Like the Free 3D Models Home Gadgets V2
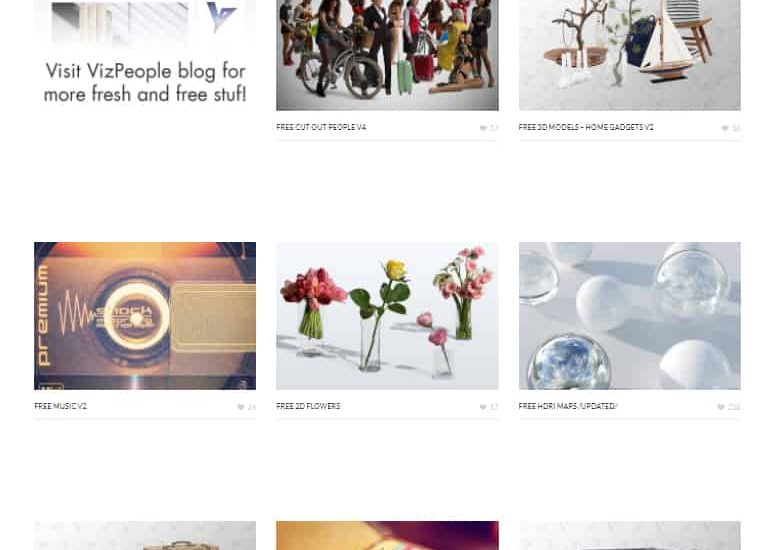The height and width of the screenshot is (550, 777). pos(725,128)
